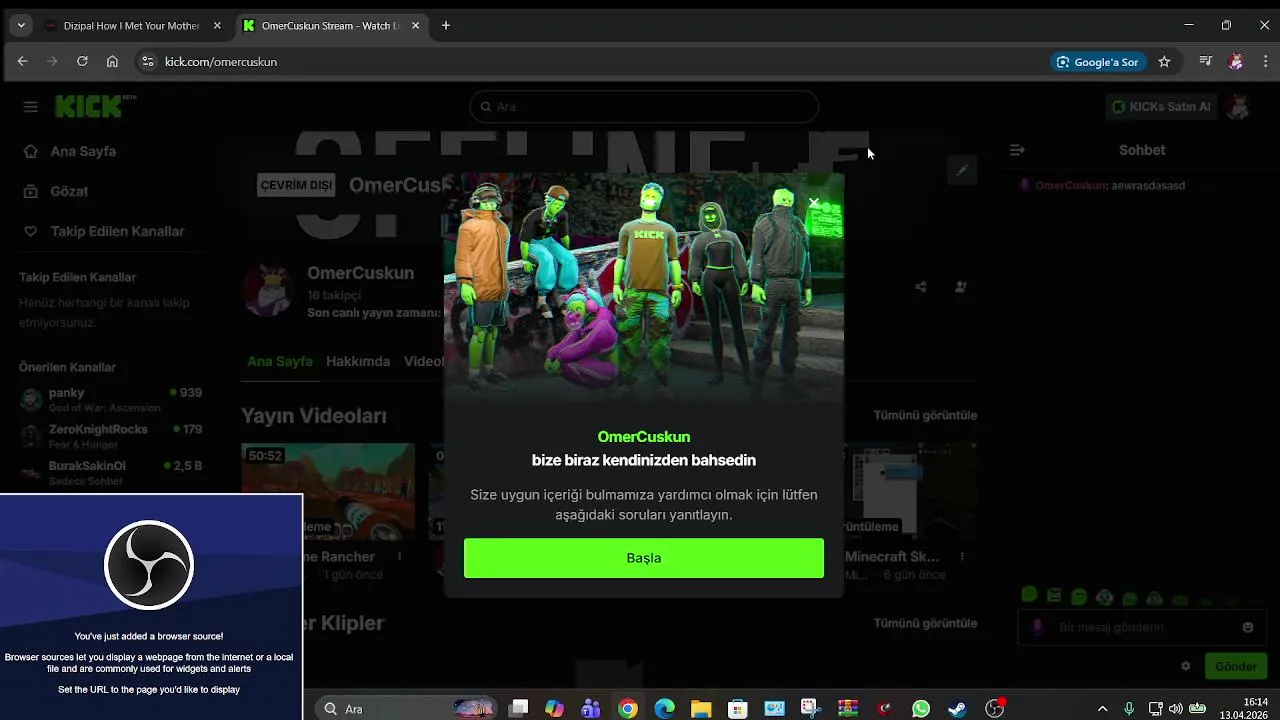1280x720 pixels.
Task: Open chat settings gear icon
Action: tap(1186, 666)
